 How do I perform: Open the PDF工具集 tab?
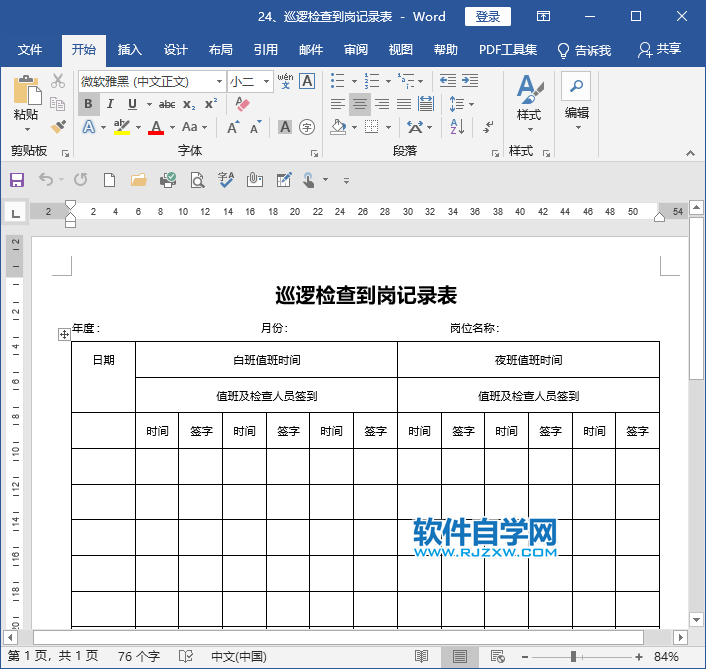(x=507, y=50)
